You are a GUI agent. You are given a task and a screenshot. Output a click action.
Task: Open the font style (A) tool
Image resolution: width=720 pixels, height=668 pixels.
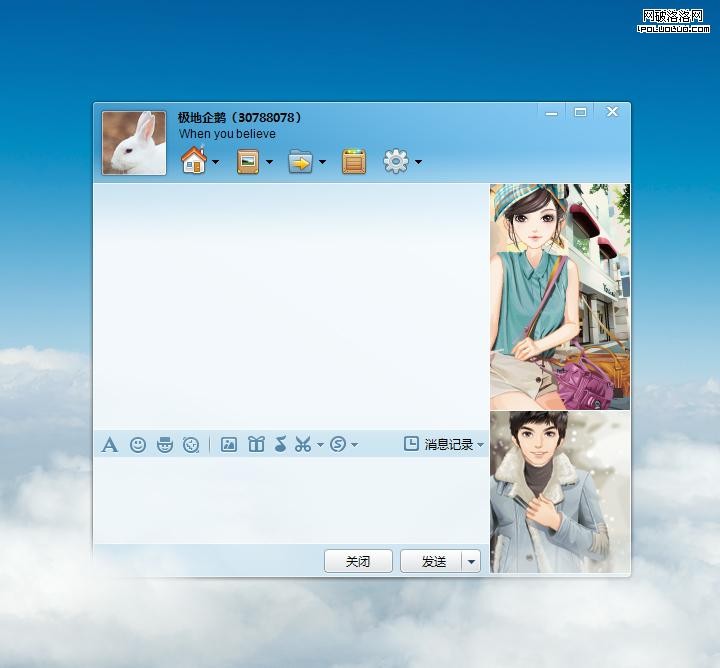[110, 445]
